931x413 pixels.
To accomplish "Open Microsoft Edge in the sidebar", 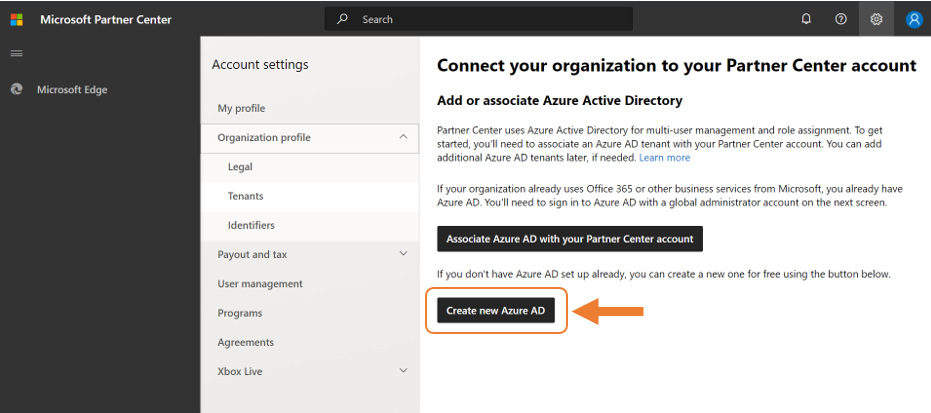I will [x=72, y=90].
